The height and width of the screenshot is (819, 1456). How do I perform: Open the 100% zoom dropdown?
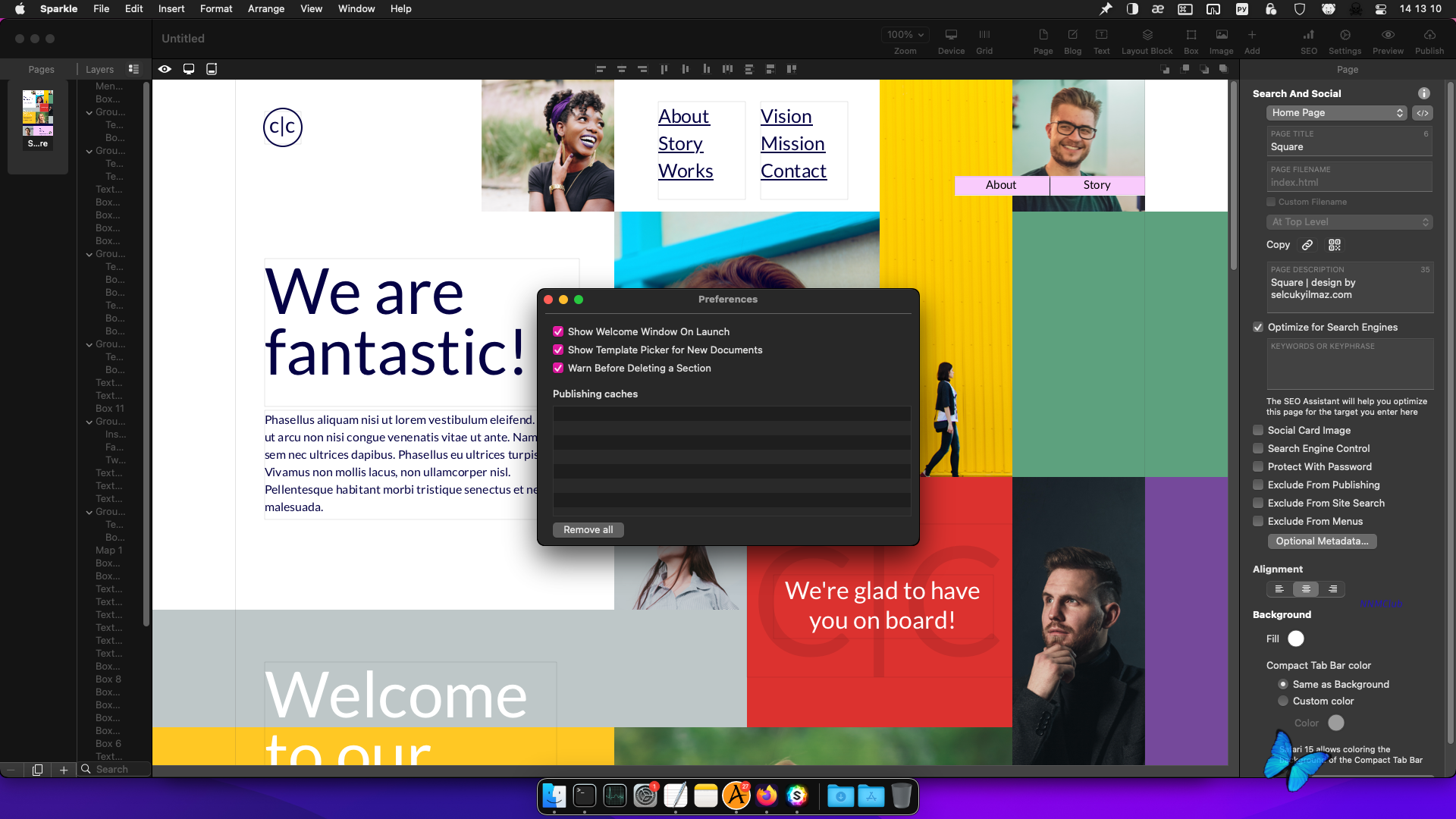pos(905,35)
